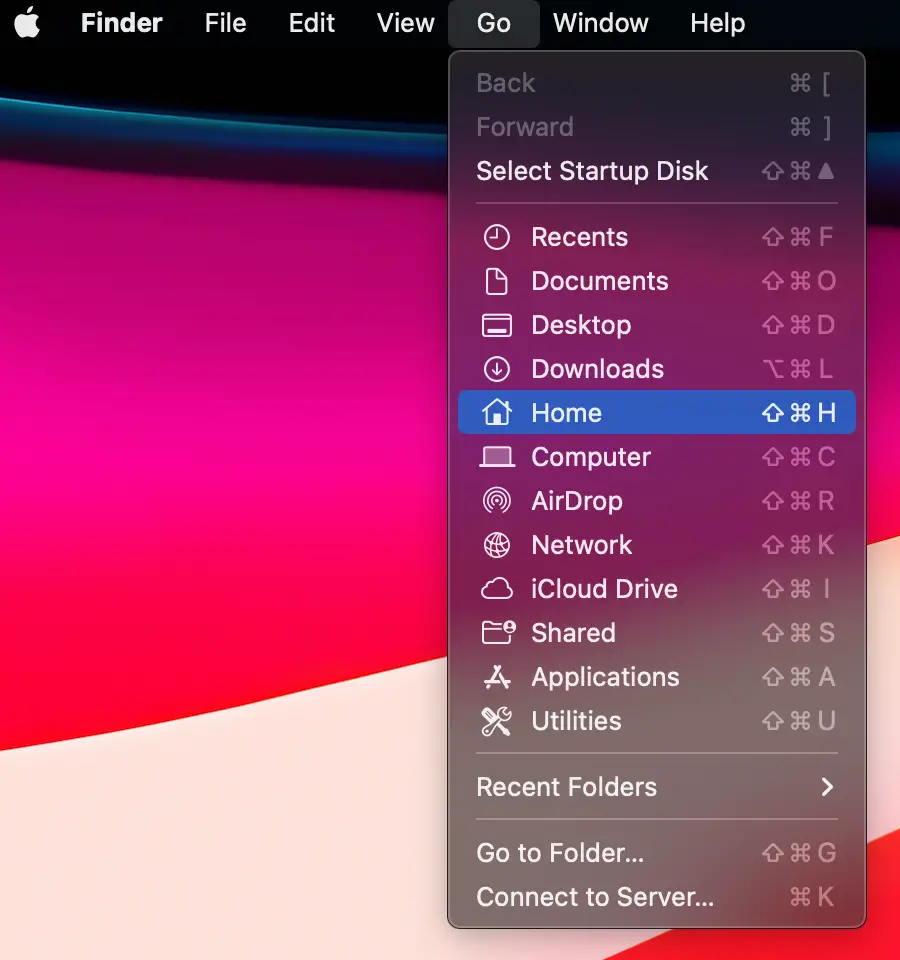Open the Apple menu
Viewport: 900px width, 960px height.
[27, 23]
